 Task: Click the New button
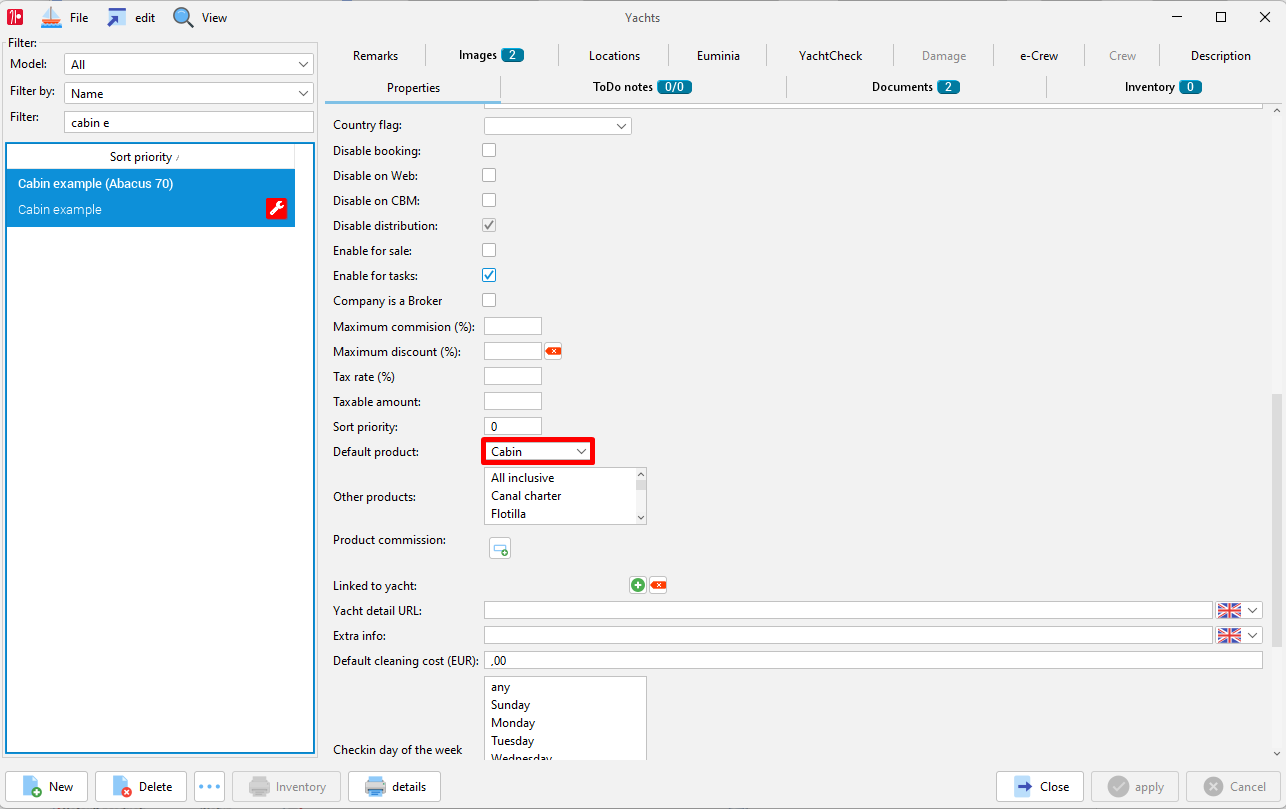point(48,787)
